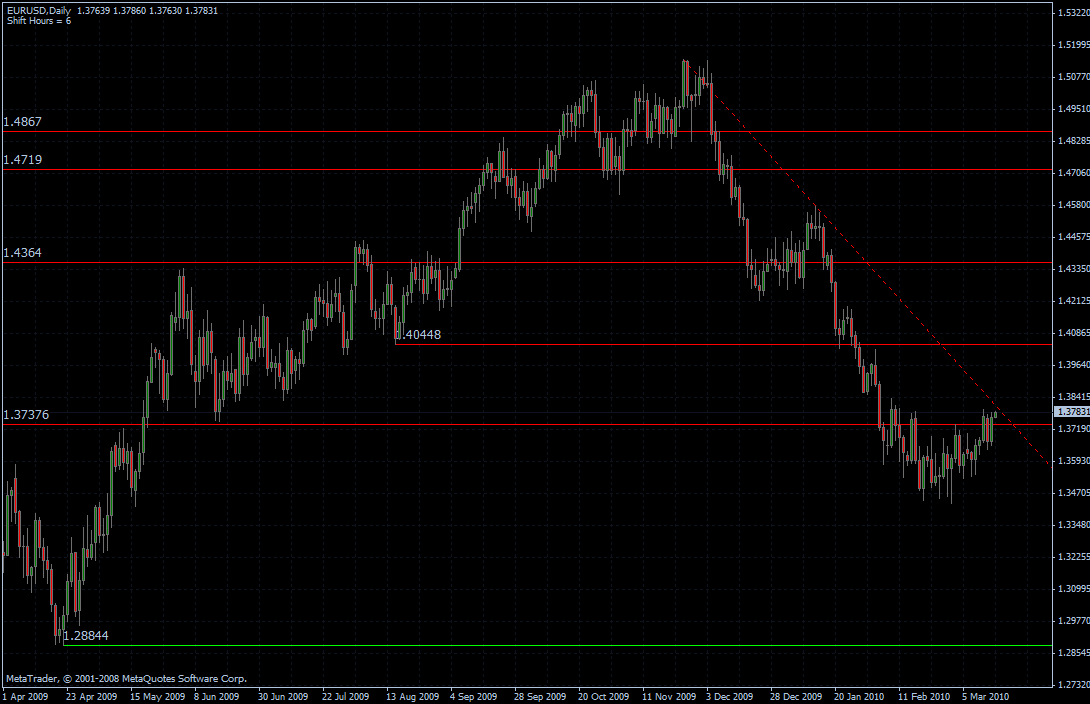Click the 1.45800 price scale value
The height and width of the screenshot is (704, 1090).
pos(1074,205)
